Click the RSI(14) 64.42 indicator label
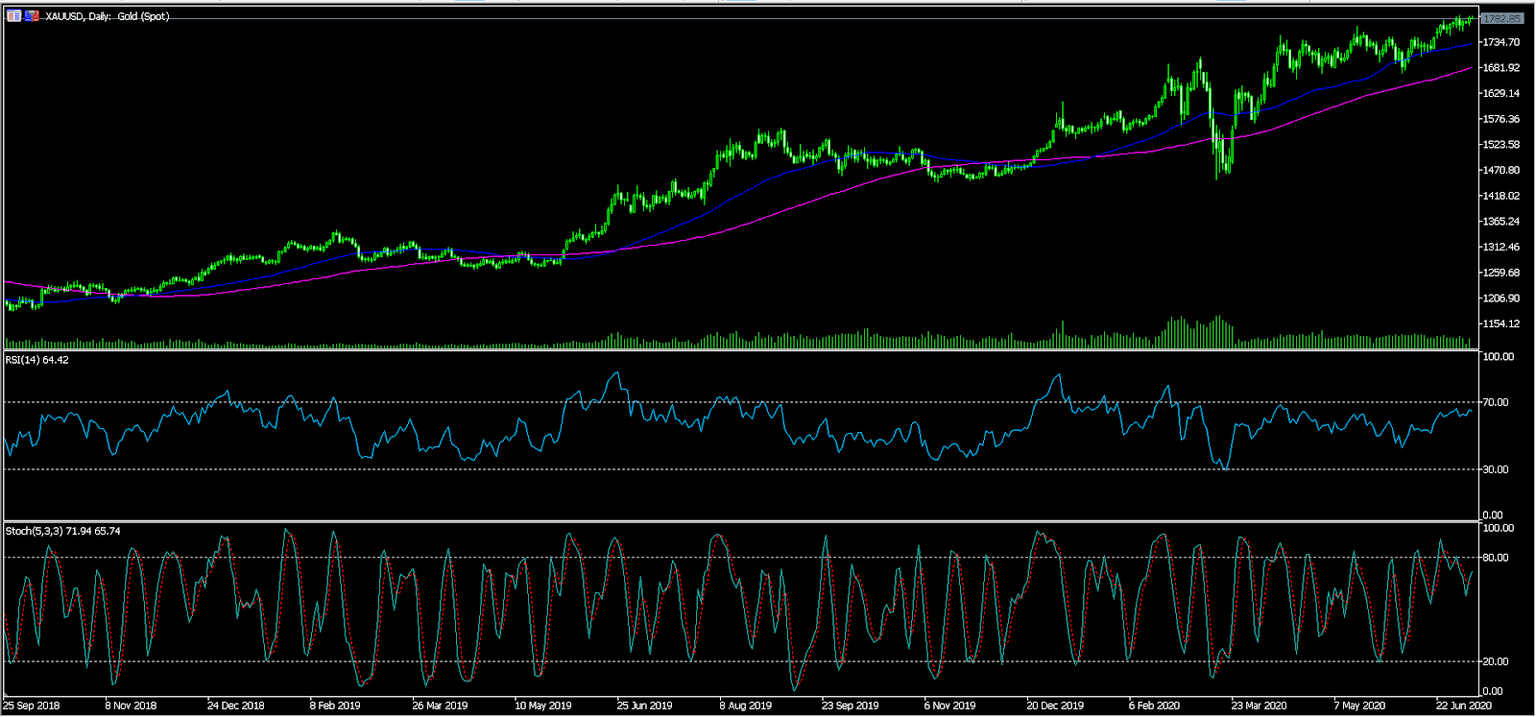Image resolution: width=1536 pixels, height=717 pixels. tap(35, 359)
